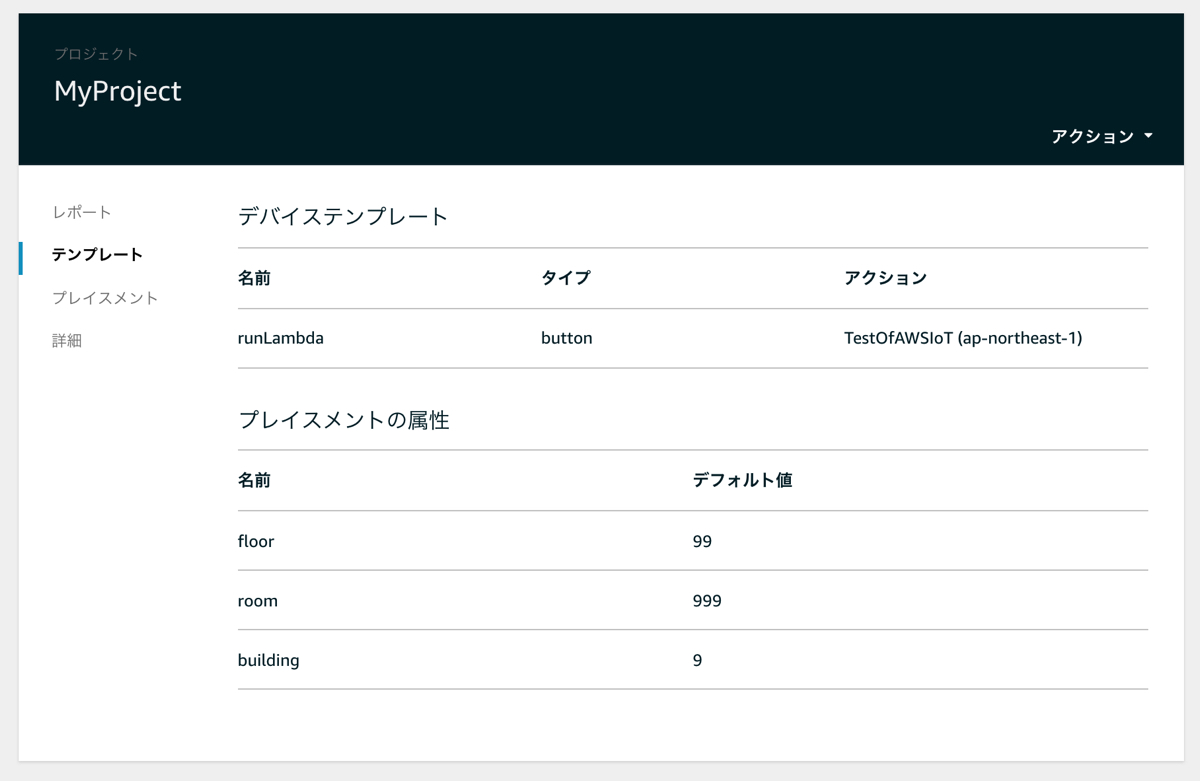Select the テンプレート sidebar tab

point(97,255)
